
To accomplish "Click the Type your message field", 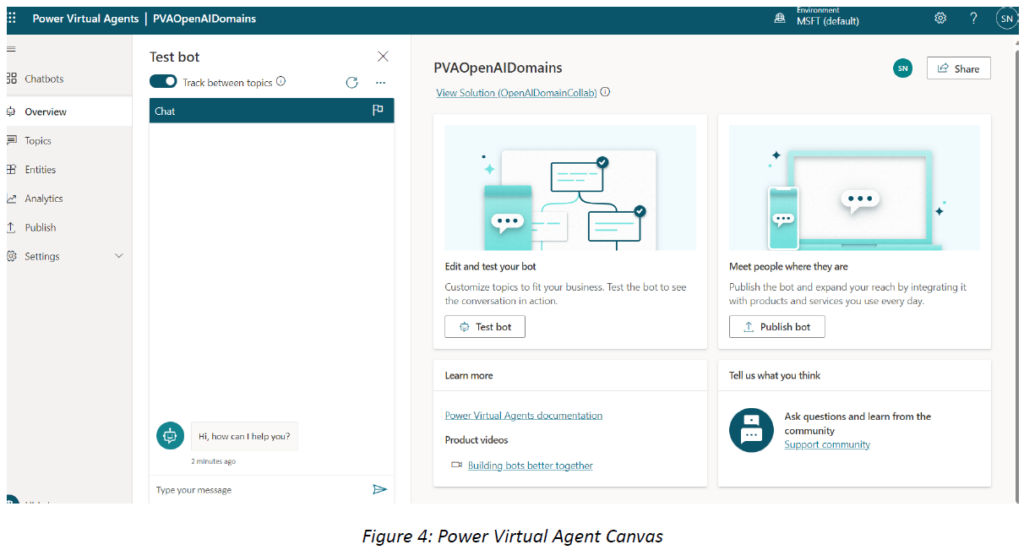I will pos(261,490).
